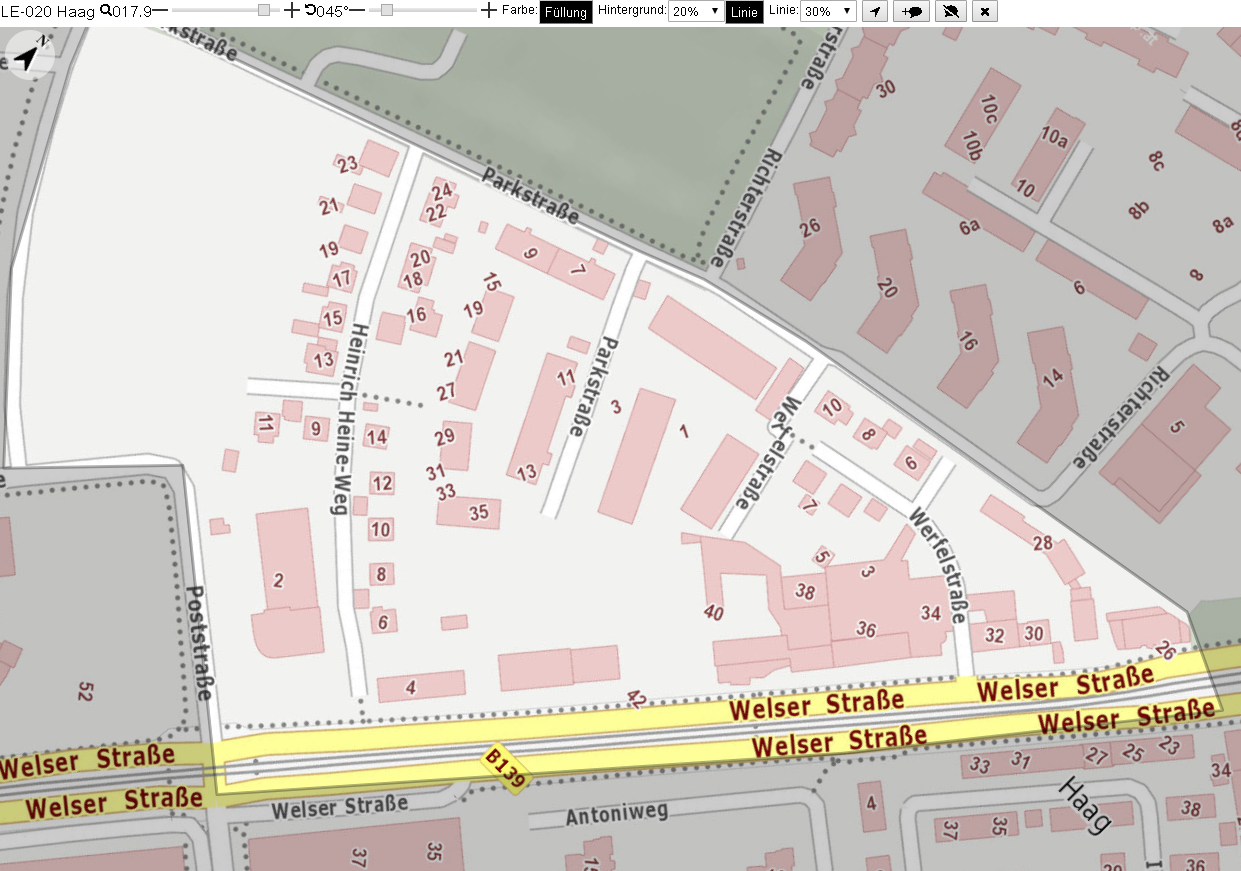Viewport: 1241px width, 871px height.
Task: Open the Hintergrund 20% dropdown
Action: click(x=696, y=11)
